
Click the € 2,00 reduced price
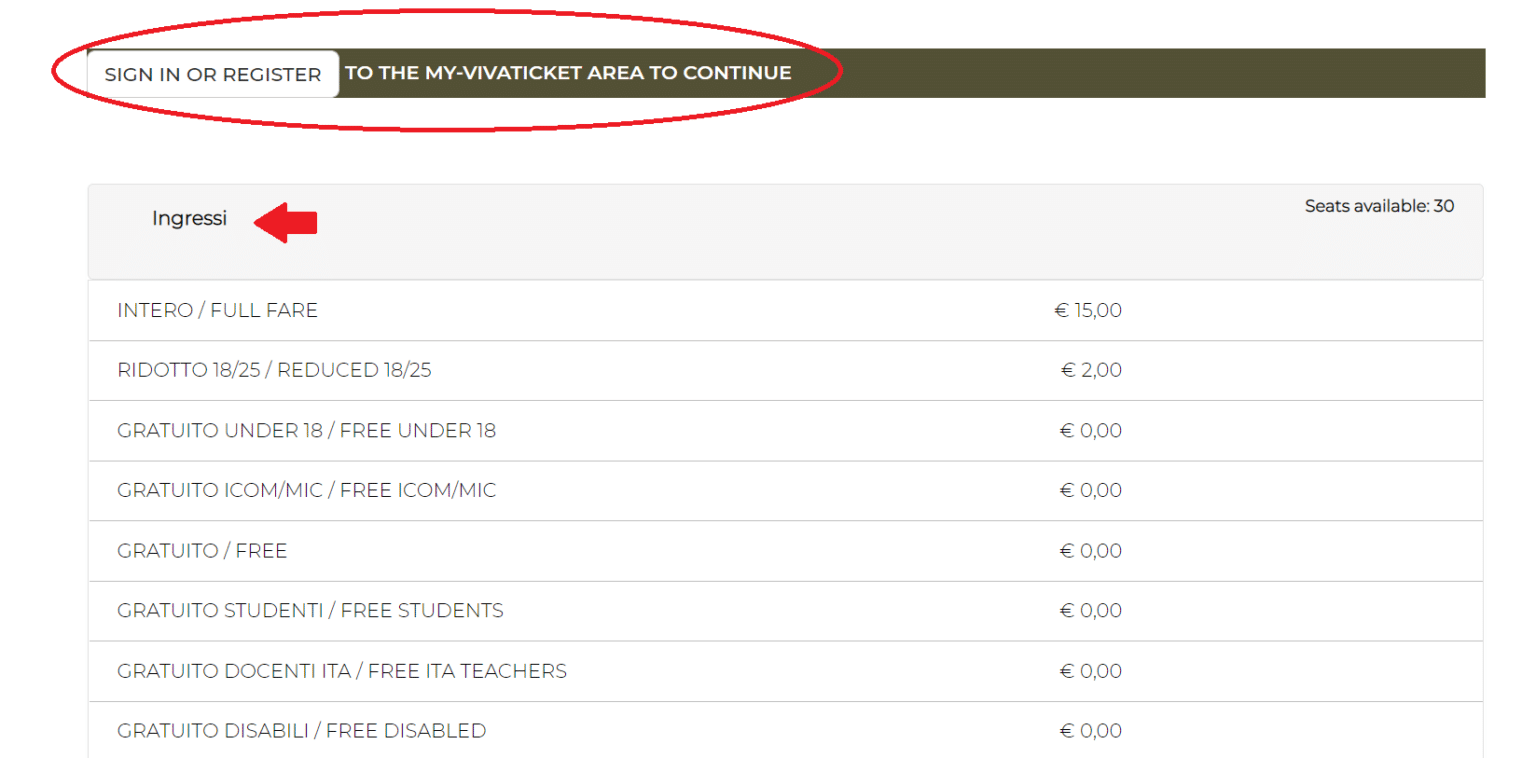[x=1091, y=371]
